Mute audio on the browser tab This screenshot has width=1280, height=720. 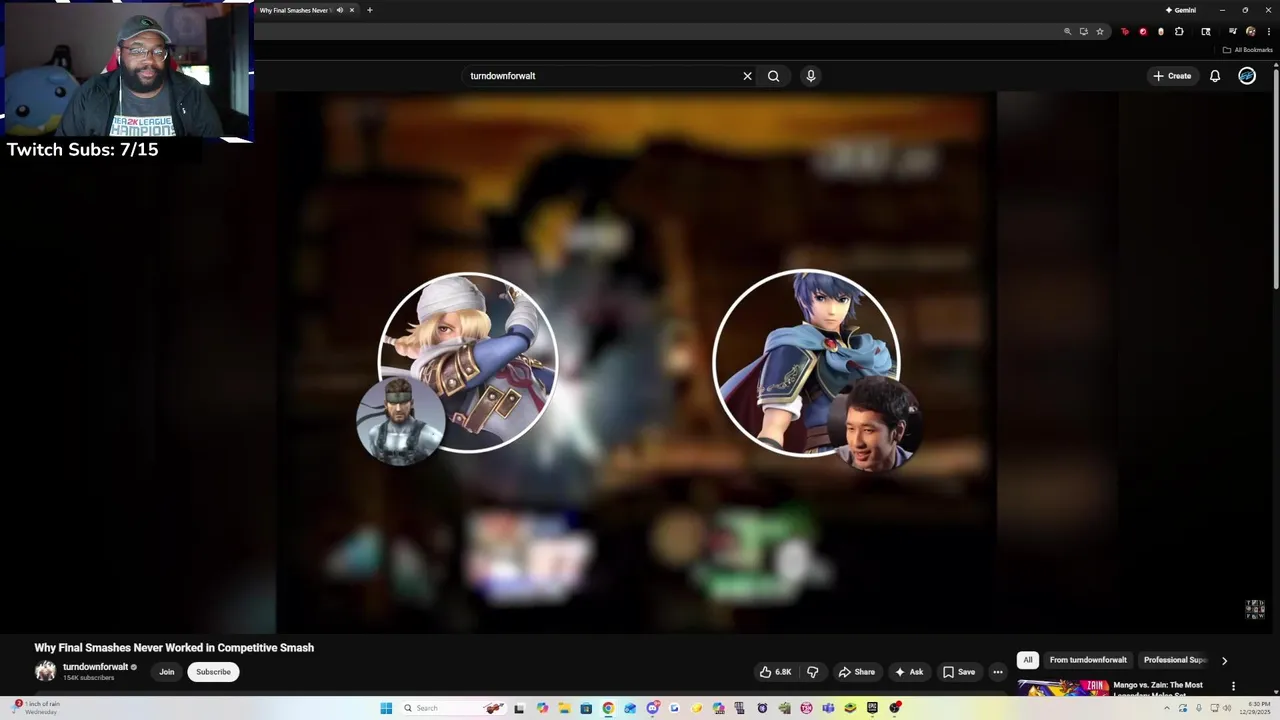tap(339, 10)
